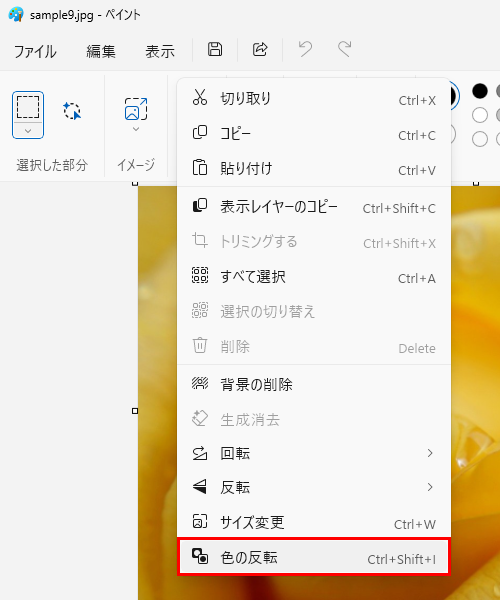Viewport: 500px width, 600px height.
Task: Pick the white swatch under black
Action: 480,115
